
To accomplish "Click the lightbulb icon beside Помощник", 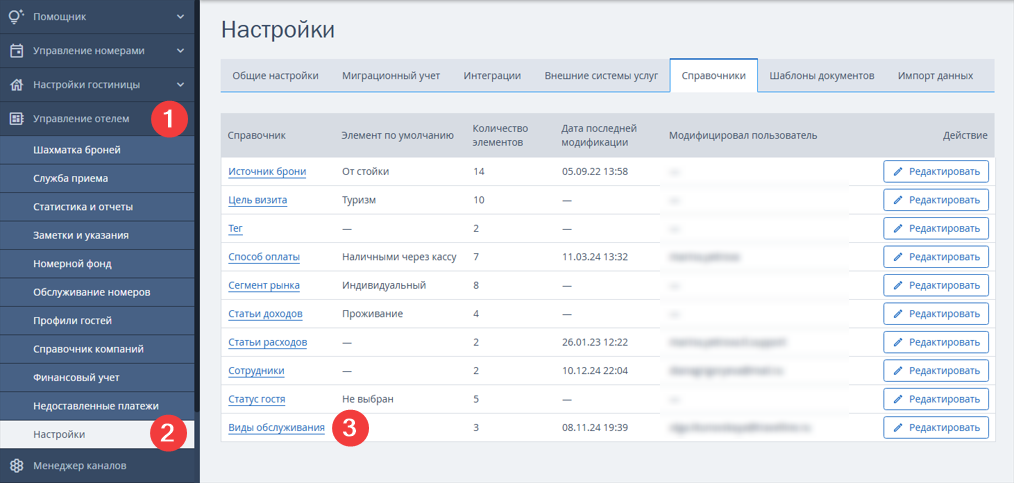I will point(17,17).
